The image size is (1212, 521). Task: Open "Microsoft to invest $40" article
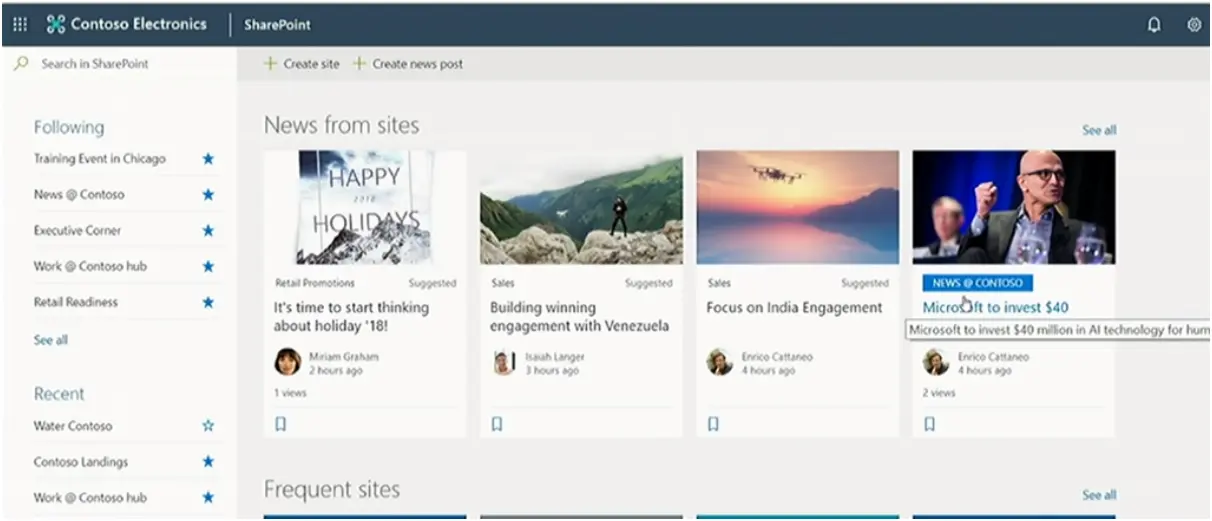[996, 308]
